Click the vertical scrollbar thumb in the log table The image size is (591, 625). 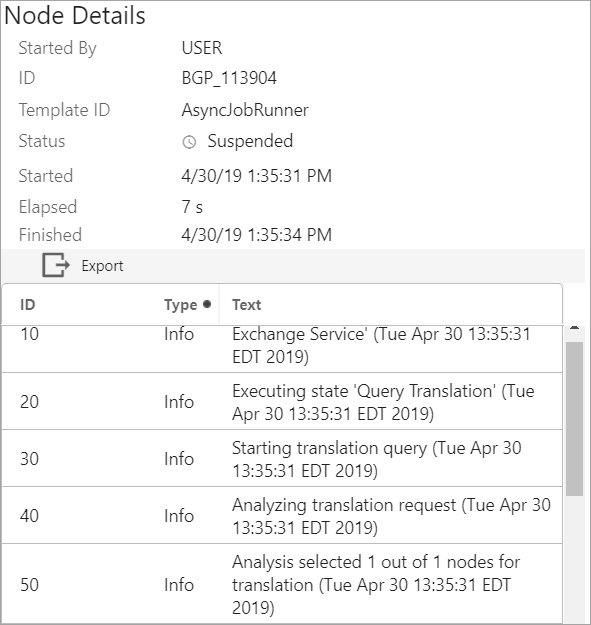[x=574, y=419]
